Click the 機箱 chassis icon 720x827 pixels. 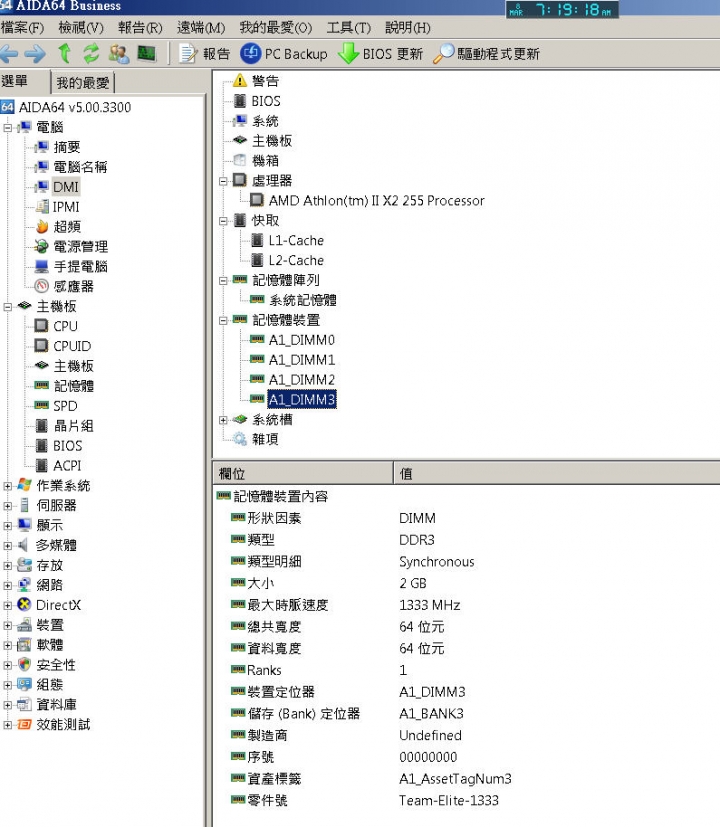pos(240,160)
